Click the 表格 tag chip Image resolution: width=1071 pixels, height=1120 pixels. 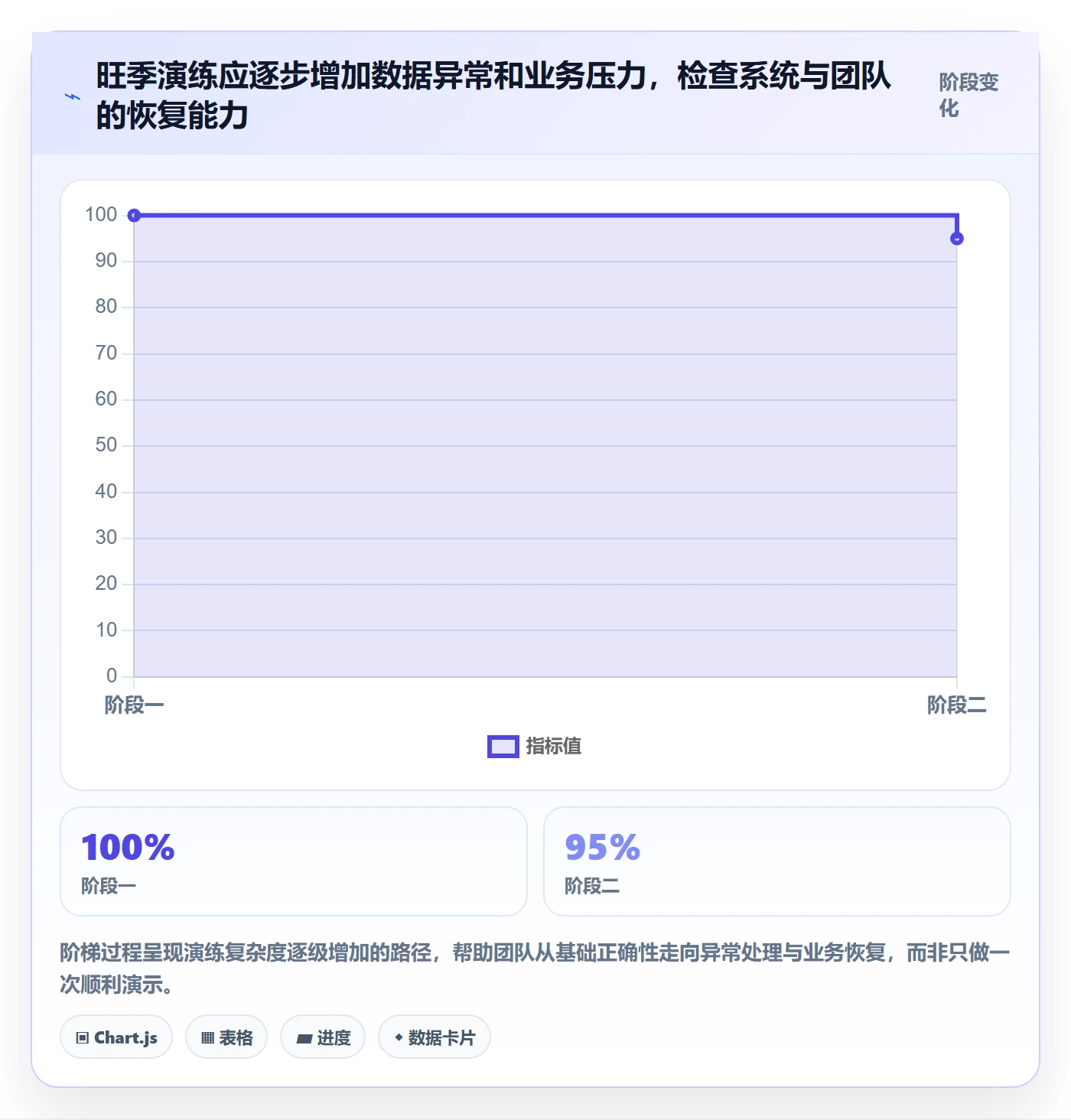pos(226,1037)
